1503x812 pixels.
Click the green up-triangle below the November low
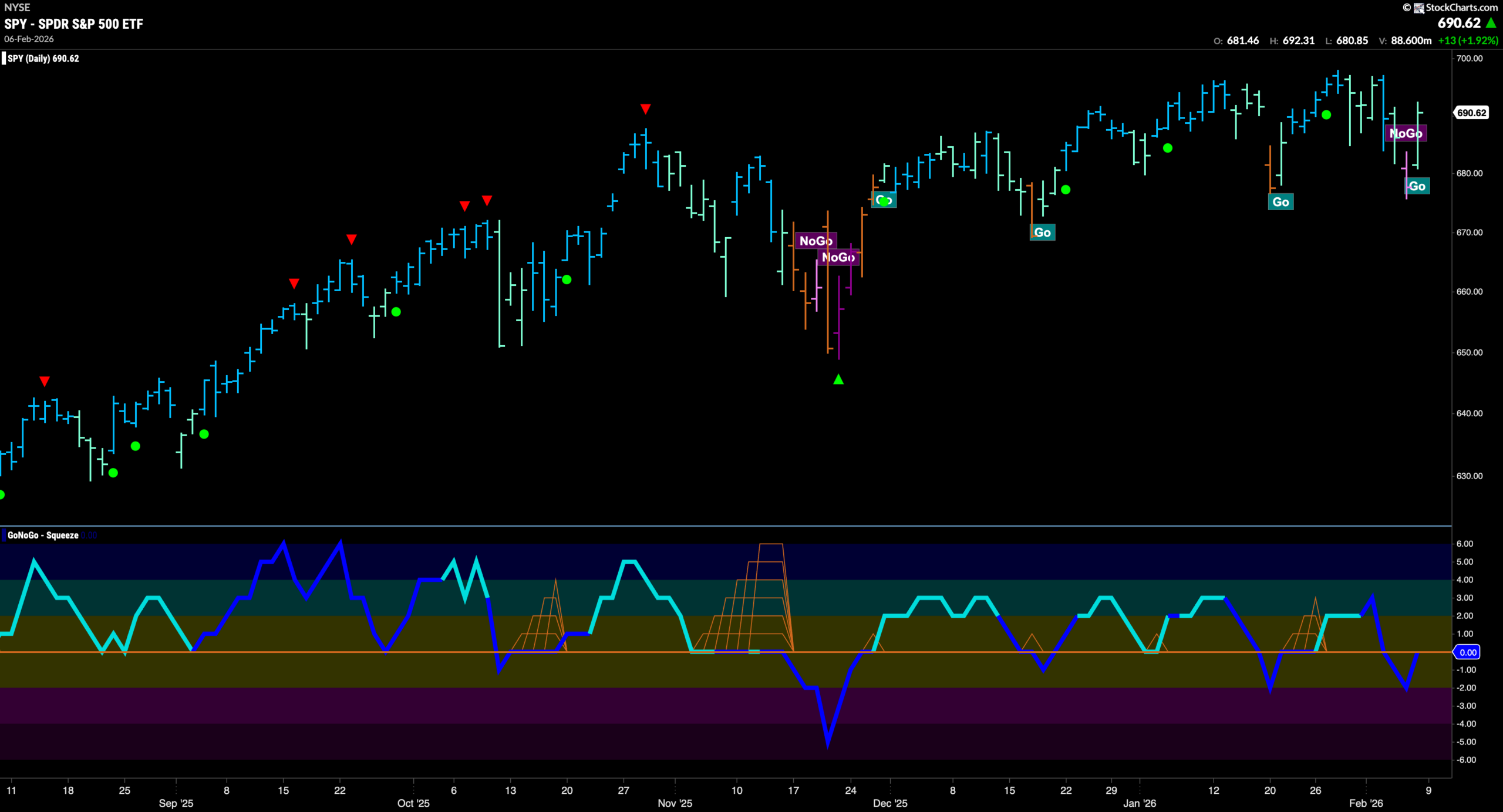(838, 379)
